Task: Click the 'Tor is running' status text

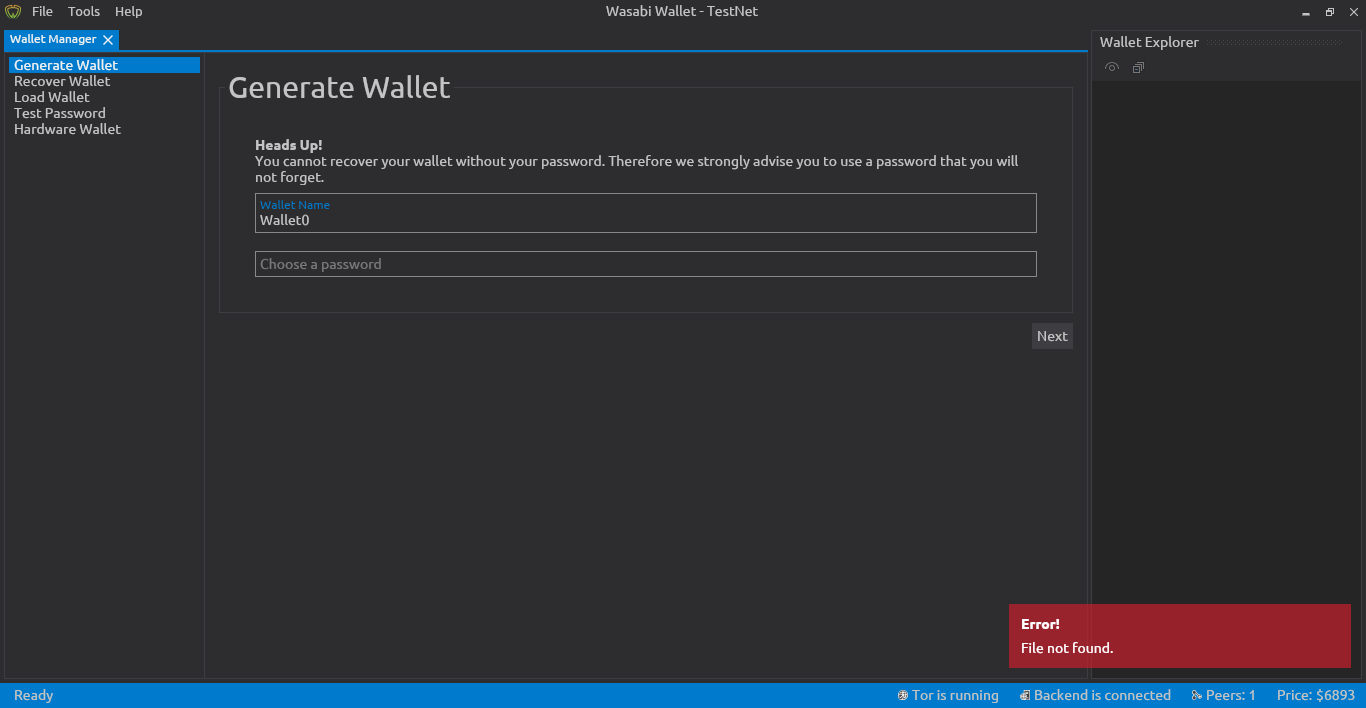Action: (955, 695)
